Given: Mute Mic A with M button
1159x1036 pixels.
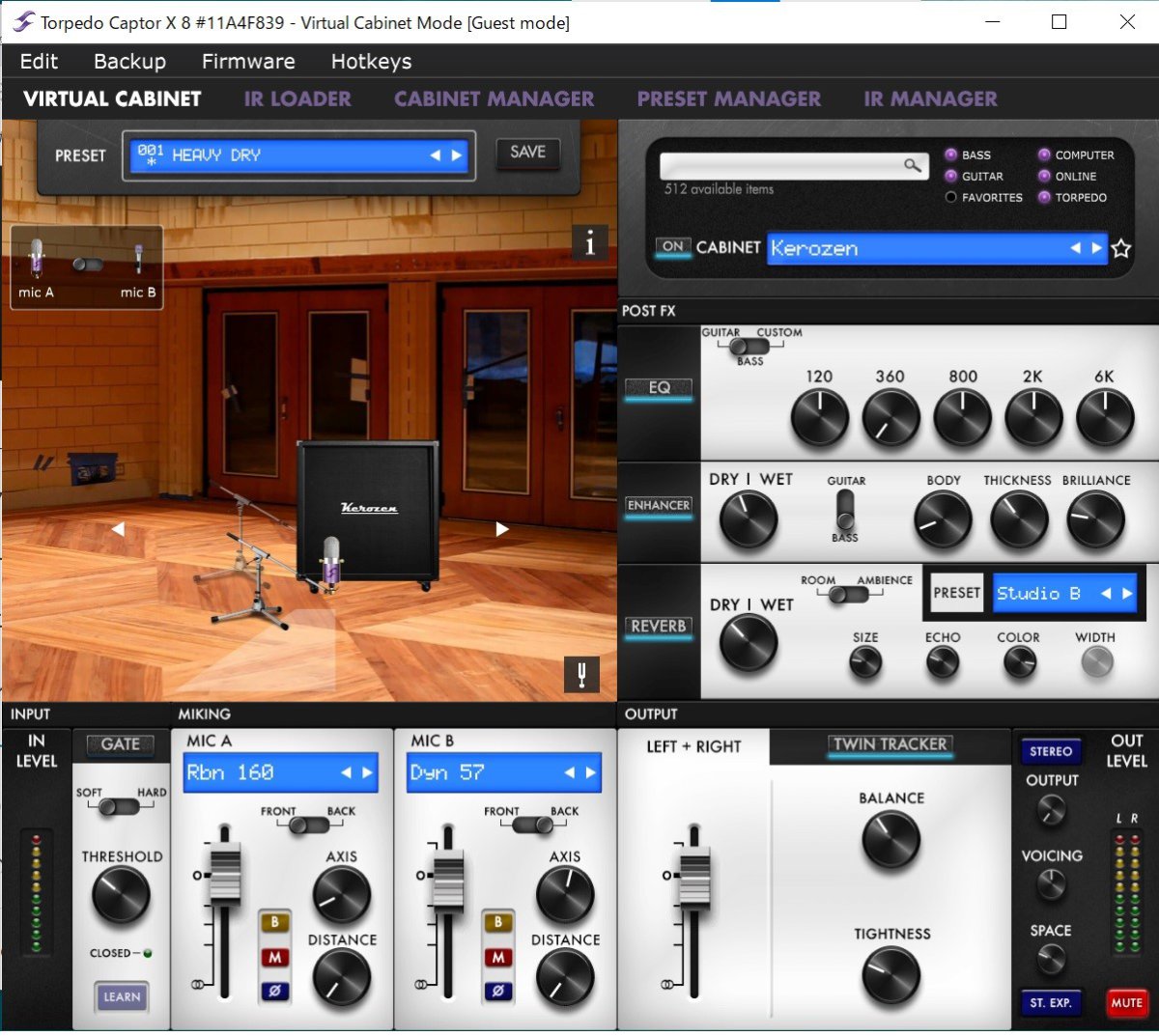Looking at the screenshot, I should 274,957.
